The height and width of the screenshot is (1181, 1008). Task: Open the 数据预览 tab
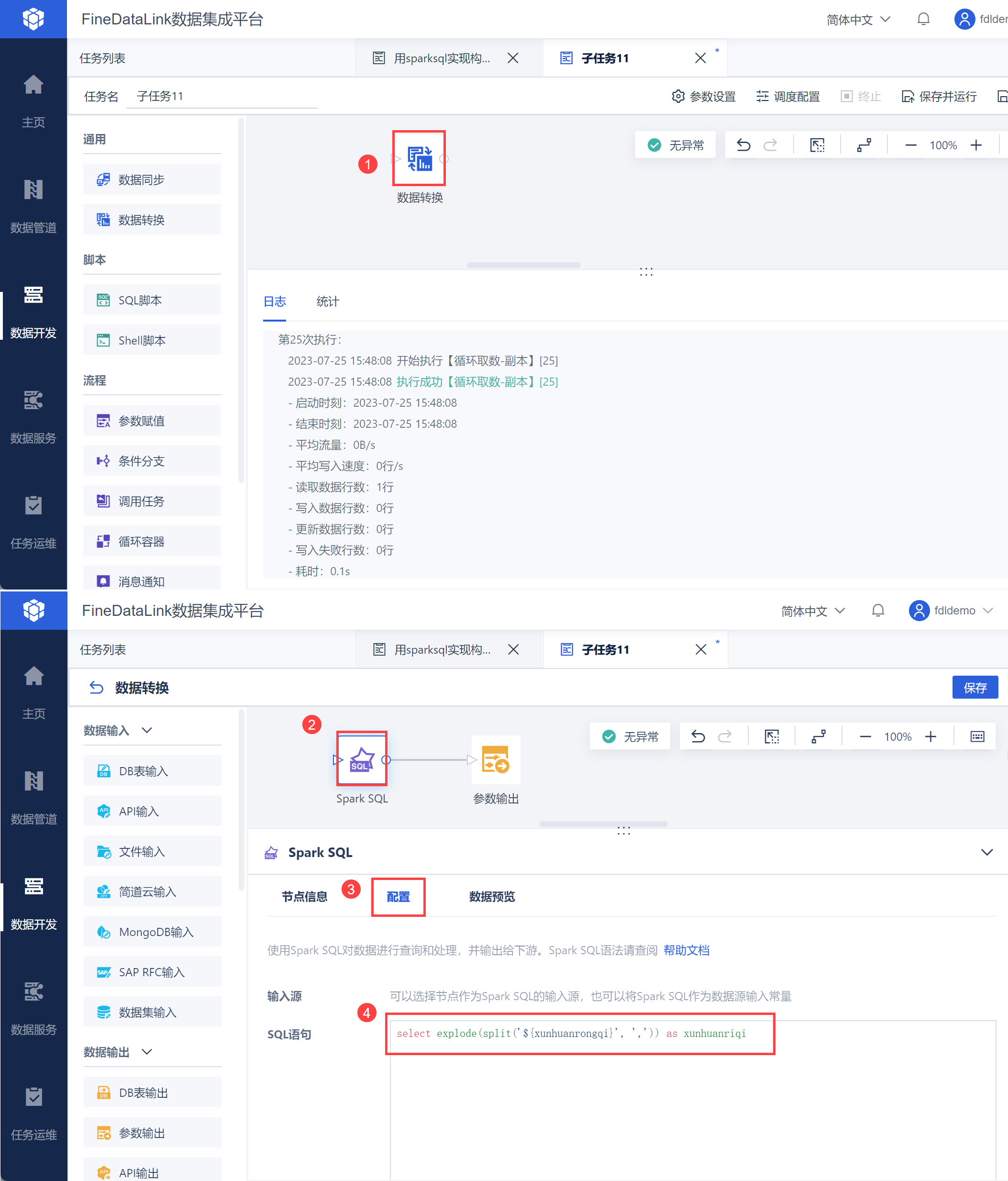tap(491, 897)
